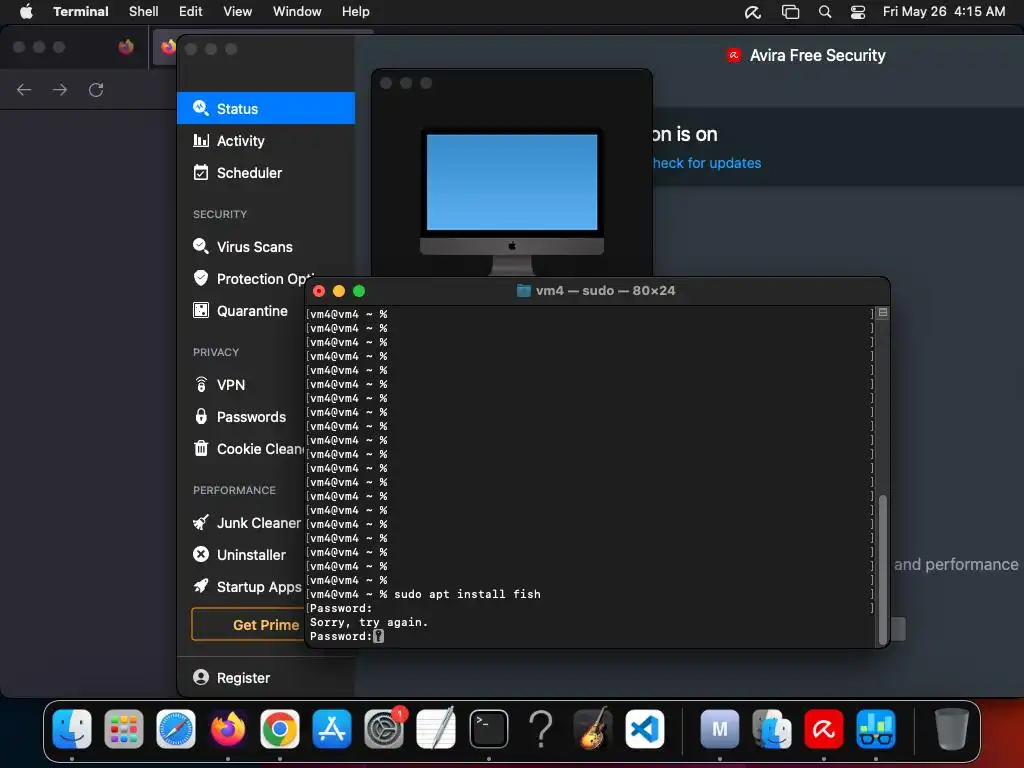The image size is (1024, 768).
Task: Click the Virus Scans magnifier icon
Action: tap(201, 246)
